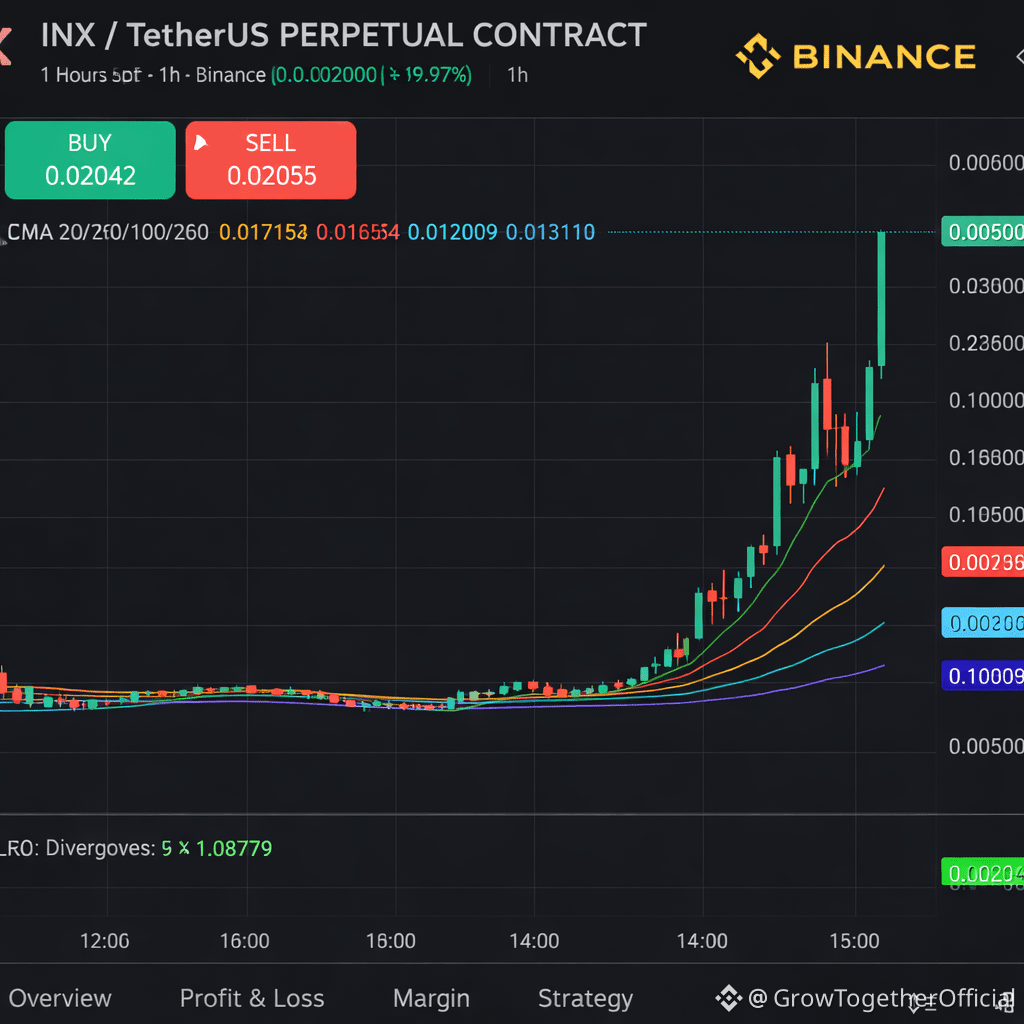Click the INX / TetherUS PERPETUAL CONTRACT title

tap(344, 35)
